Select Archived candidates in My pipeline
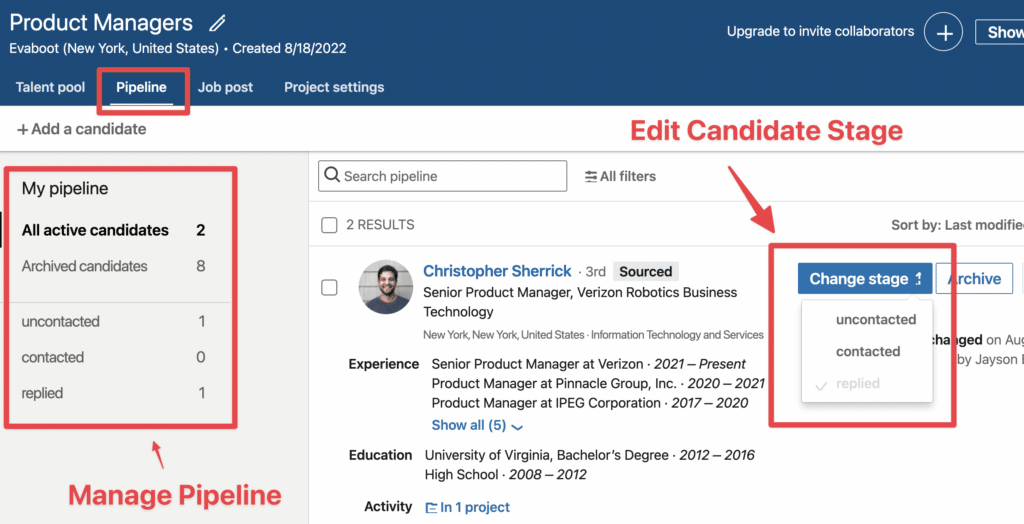Image resolution: width=1024 pixels, height=524 pixels. [113, 267]
